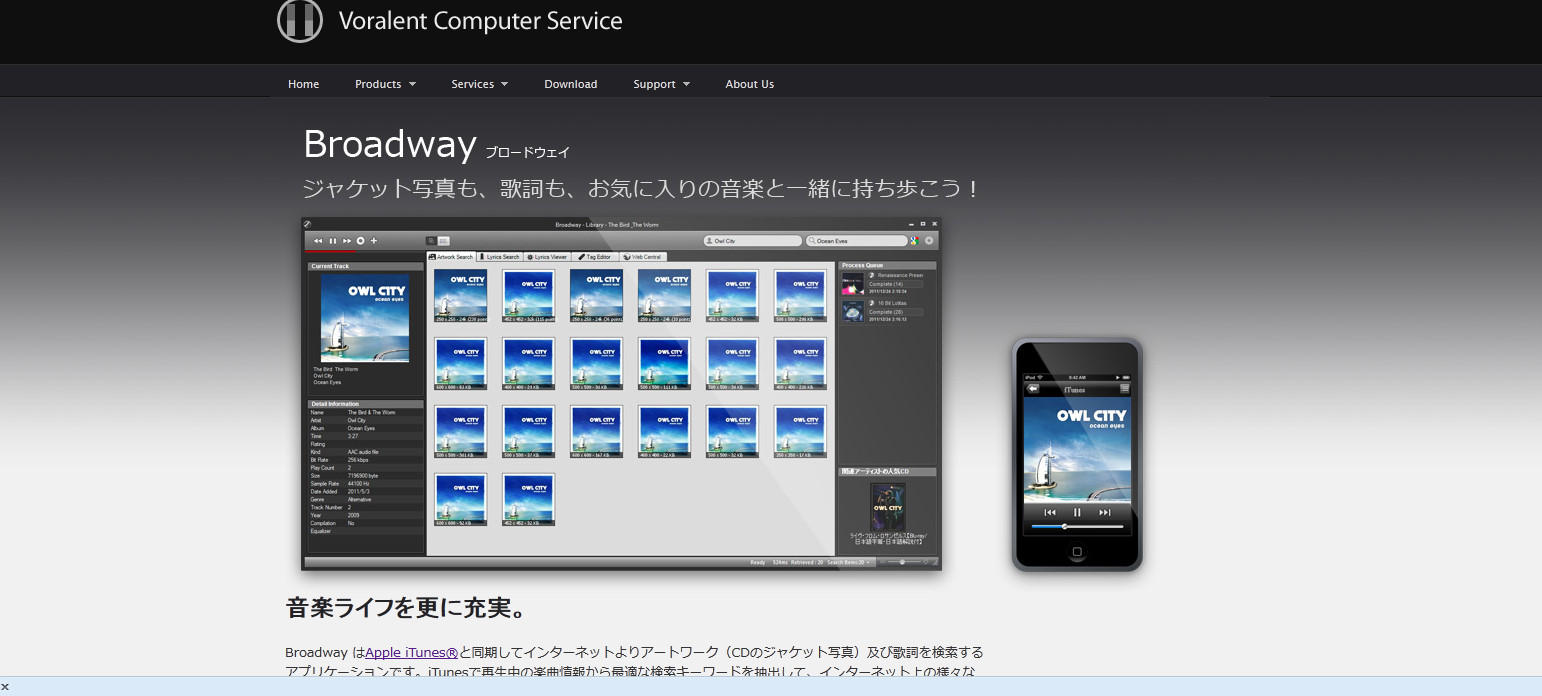The width and height of the screenshot is (1542, 696).
Task: Click the Sample Rate 44100 Hz row
Action: pyautogui.click(x=366, y=484)
